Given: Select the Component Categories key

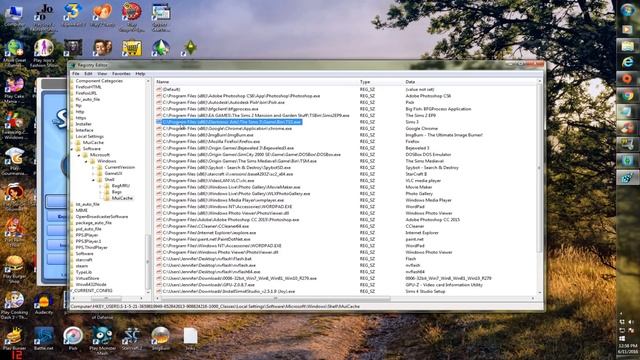Looking at the screenshot, I should (x=99, y=81).
